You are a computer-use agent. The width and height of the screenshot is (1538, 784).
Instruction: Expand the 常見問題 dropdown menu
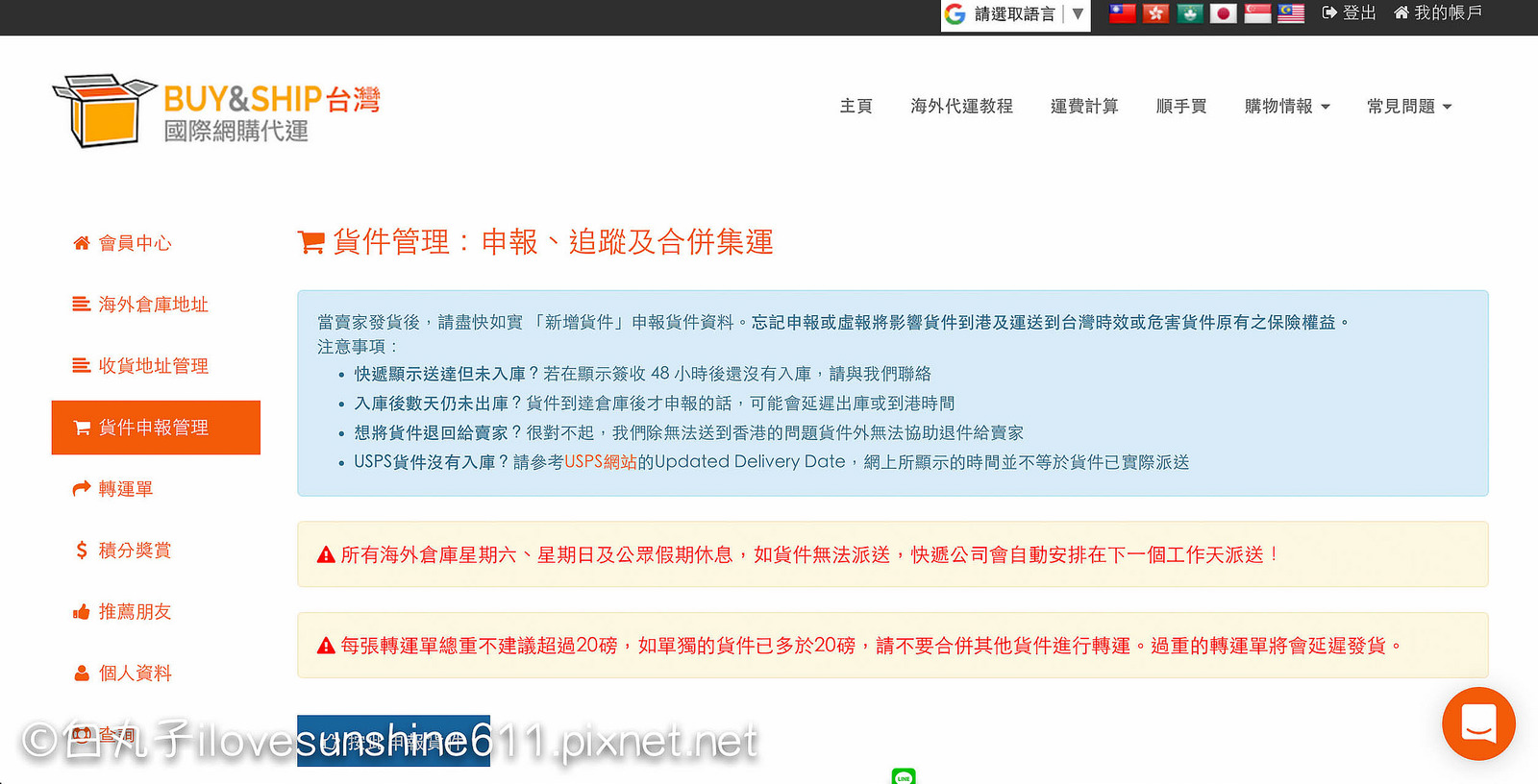click(1408, 107)
